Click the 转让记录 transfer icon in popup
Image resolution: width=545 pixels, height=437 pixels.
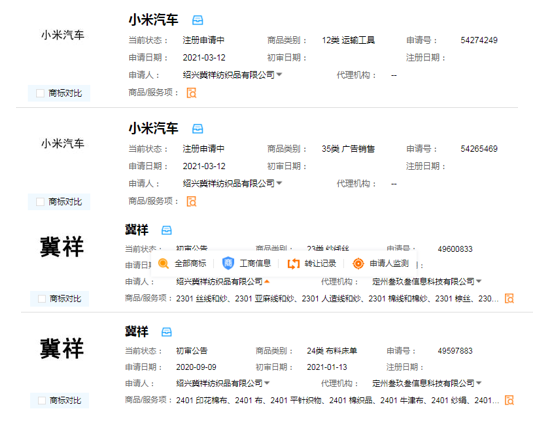point(293,264)
